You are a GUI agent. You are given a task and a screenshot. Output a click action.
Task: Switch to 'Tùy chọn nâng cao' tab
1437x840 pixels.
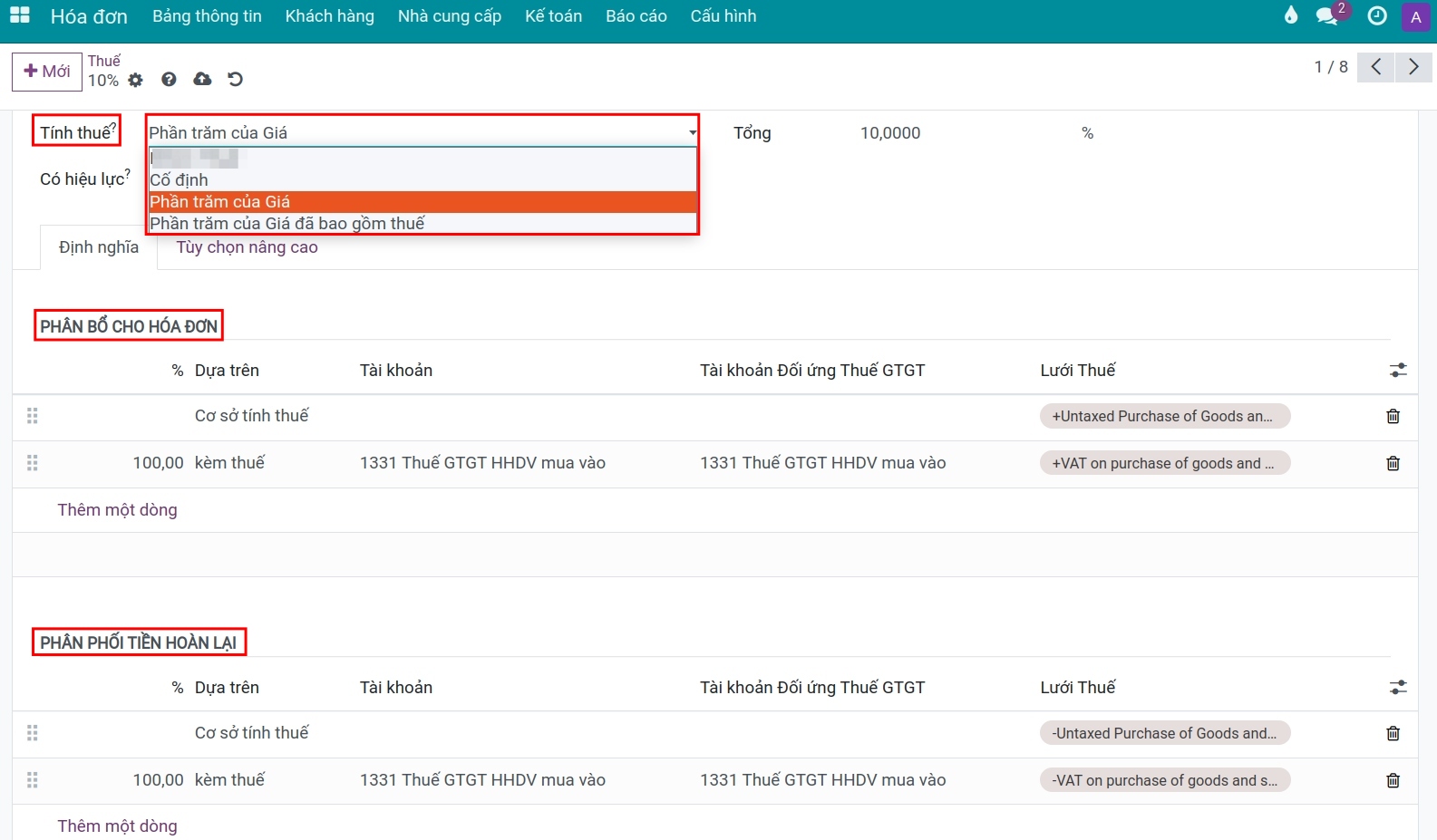tap(247, 247)
